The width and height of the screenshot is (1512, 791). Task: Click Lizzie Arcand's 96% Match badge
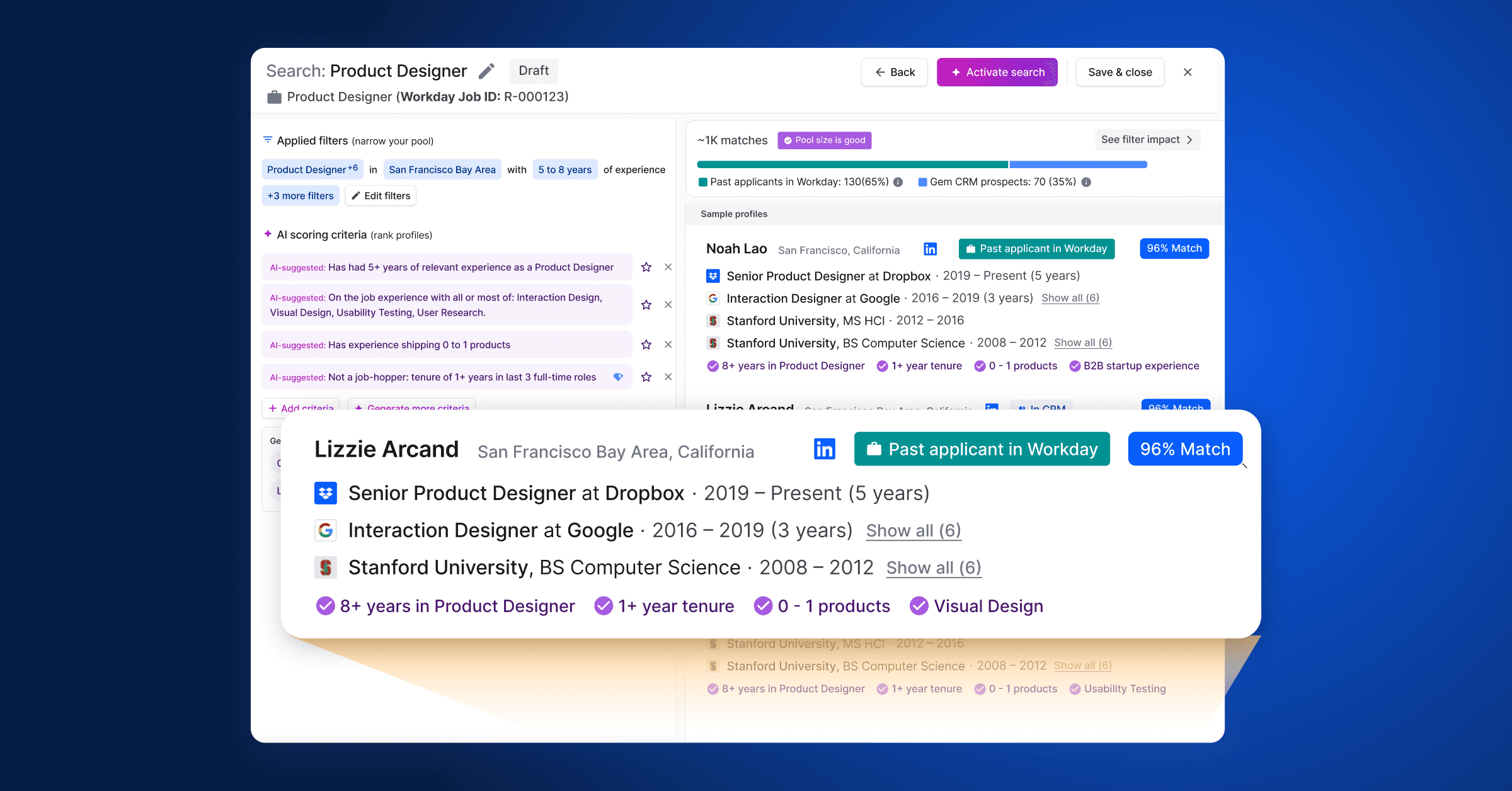[x=1184, y=449]
